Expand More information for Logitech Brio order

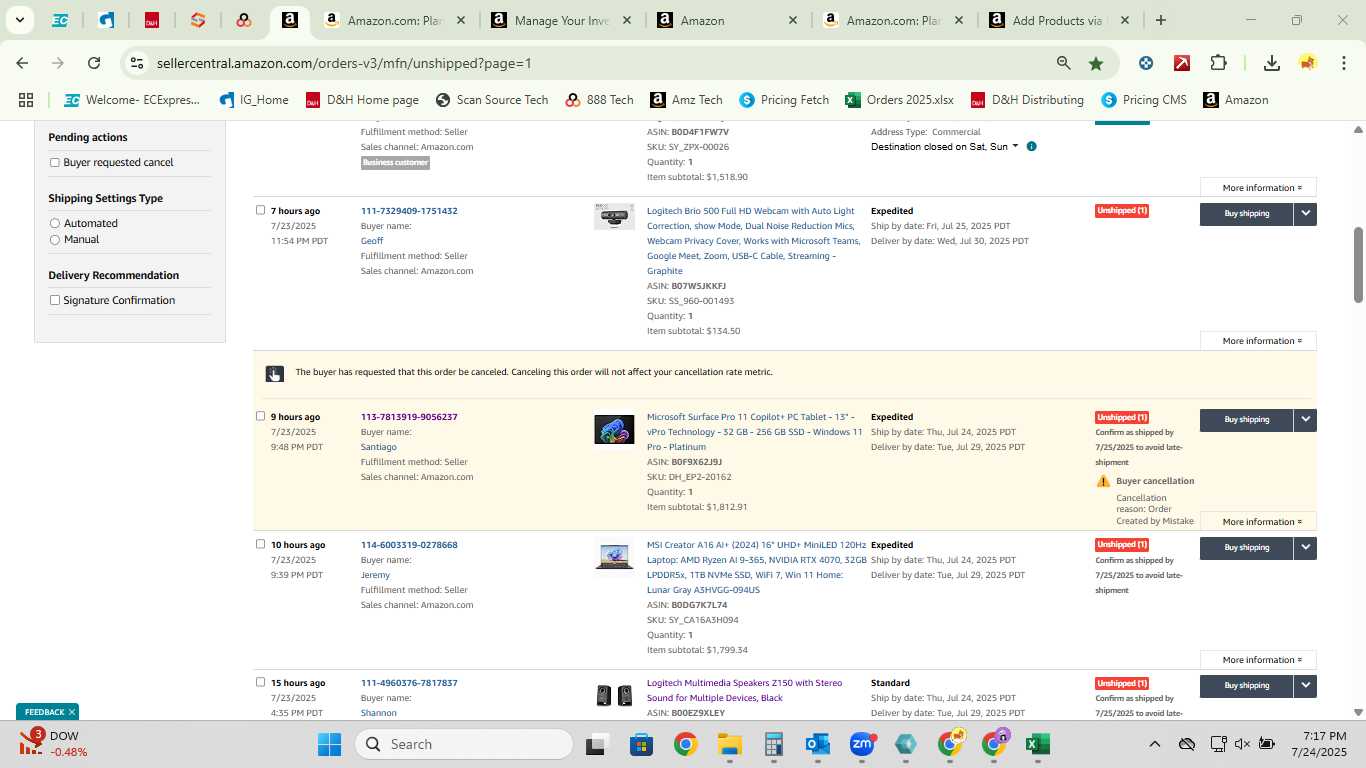point(1258,341)
